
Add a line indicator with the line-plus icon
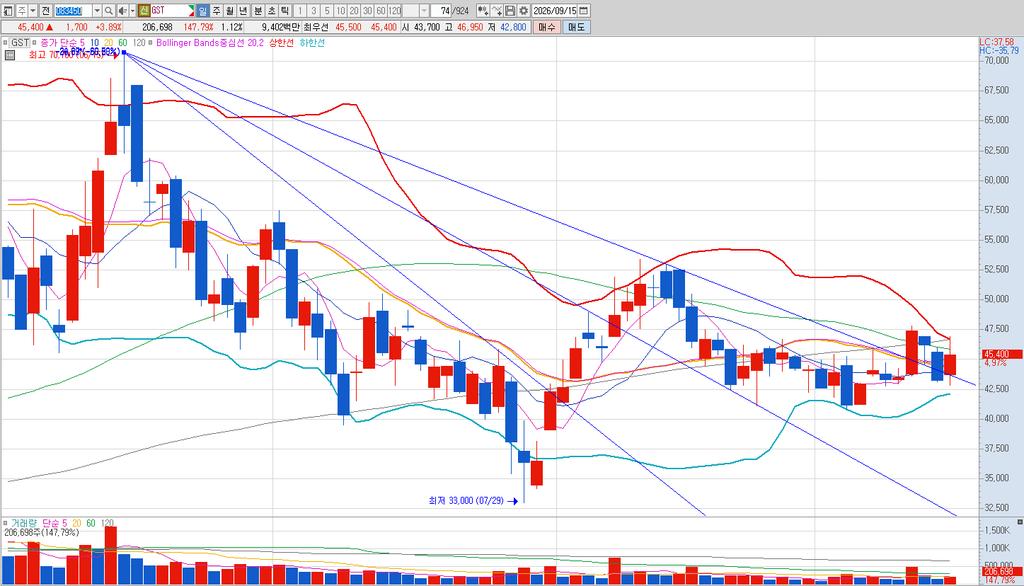496,10
